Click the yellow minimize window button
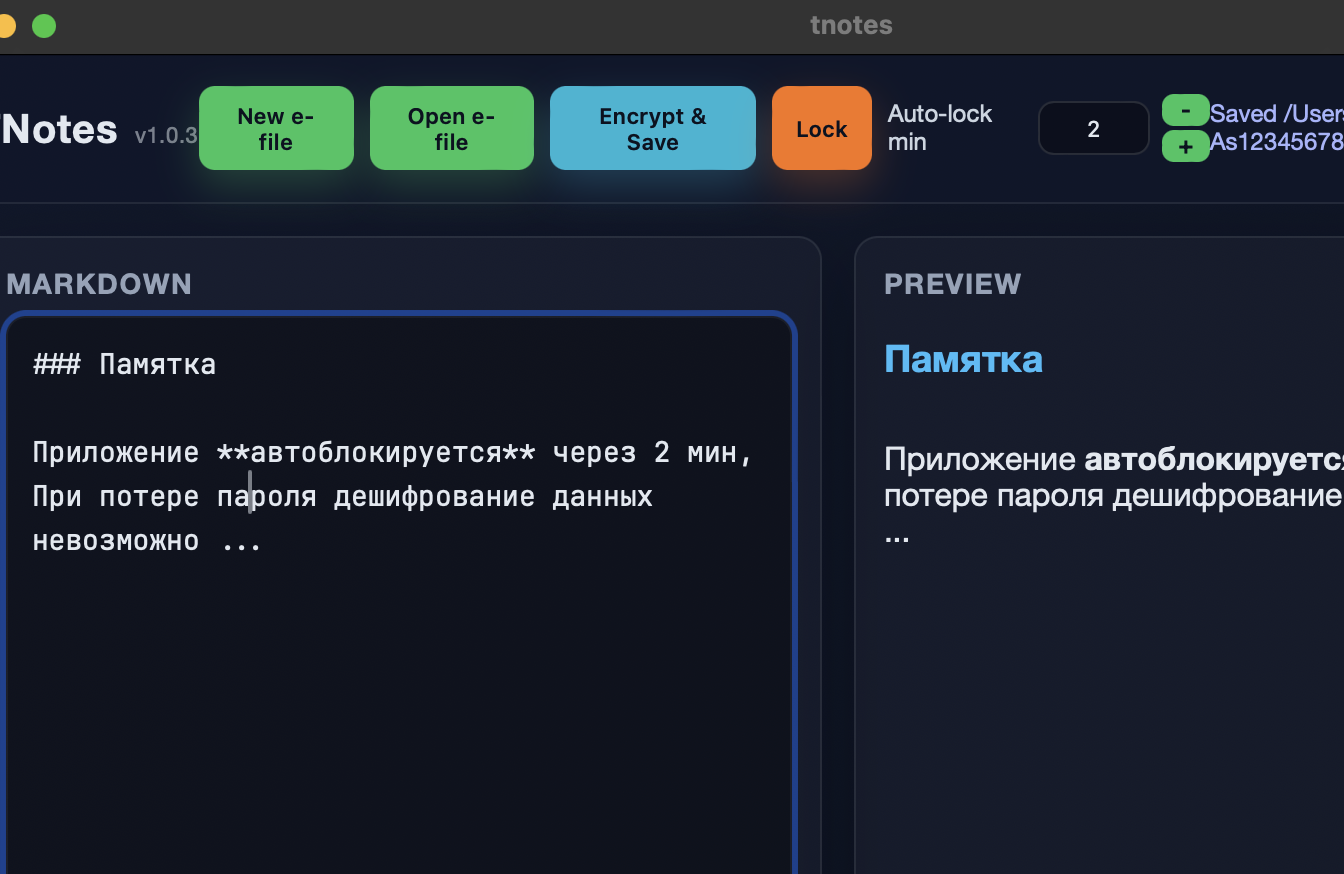Screen dimensions: 1344x874 (x=6, y=26)
